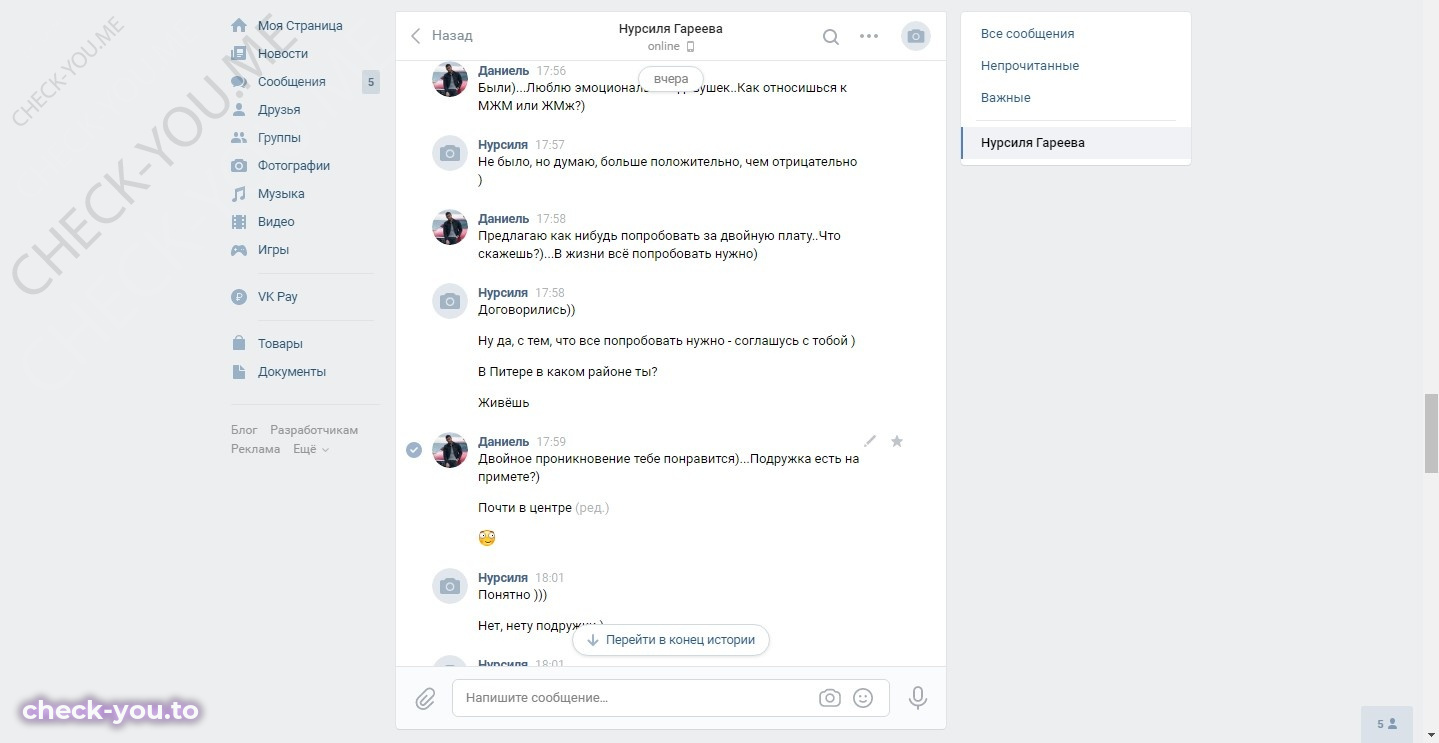Click the VK Pay ruble icon
Viewport: 1439px width, 743px height.
239,296
